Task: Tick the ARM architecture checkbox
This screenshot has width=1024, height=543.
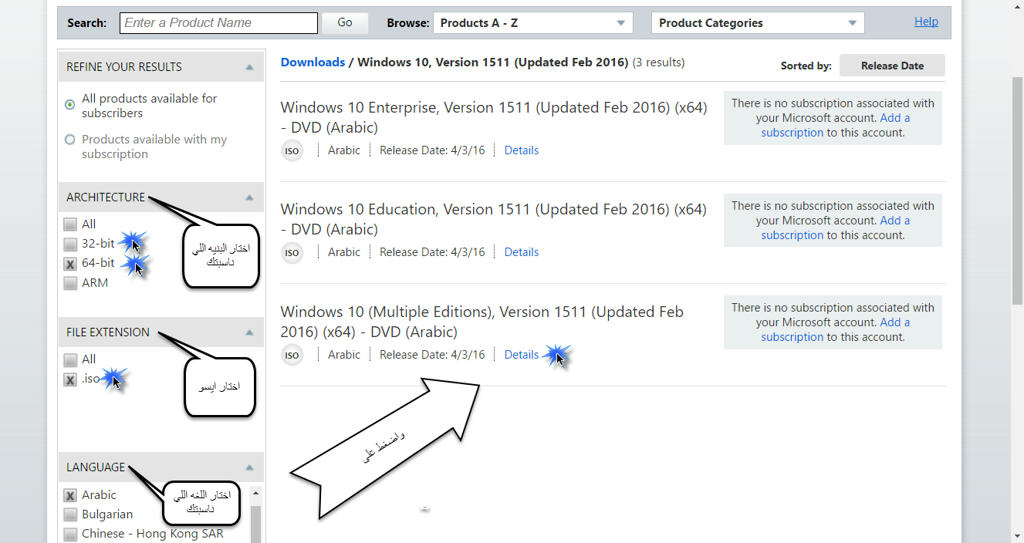Action: (70, 283)
